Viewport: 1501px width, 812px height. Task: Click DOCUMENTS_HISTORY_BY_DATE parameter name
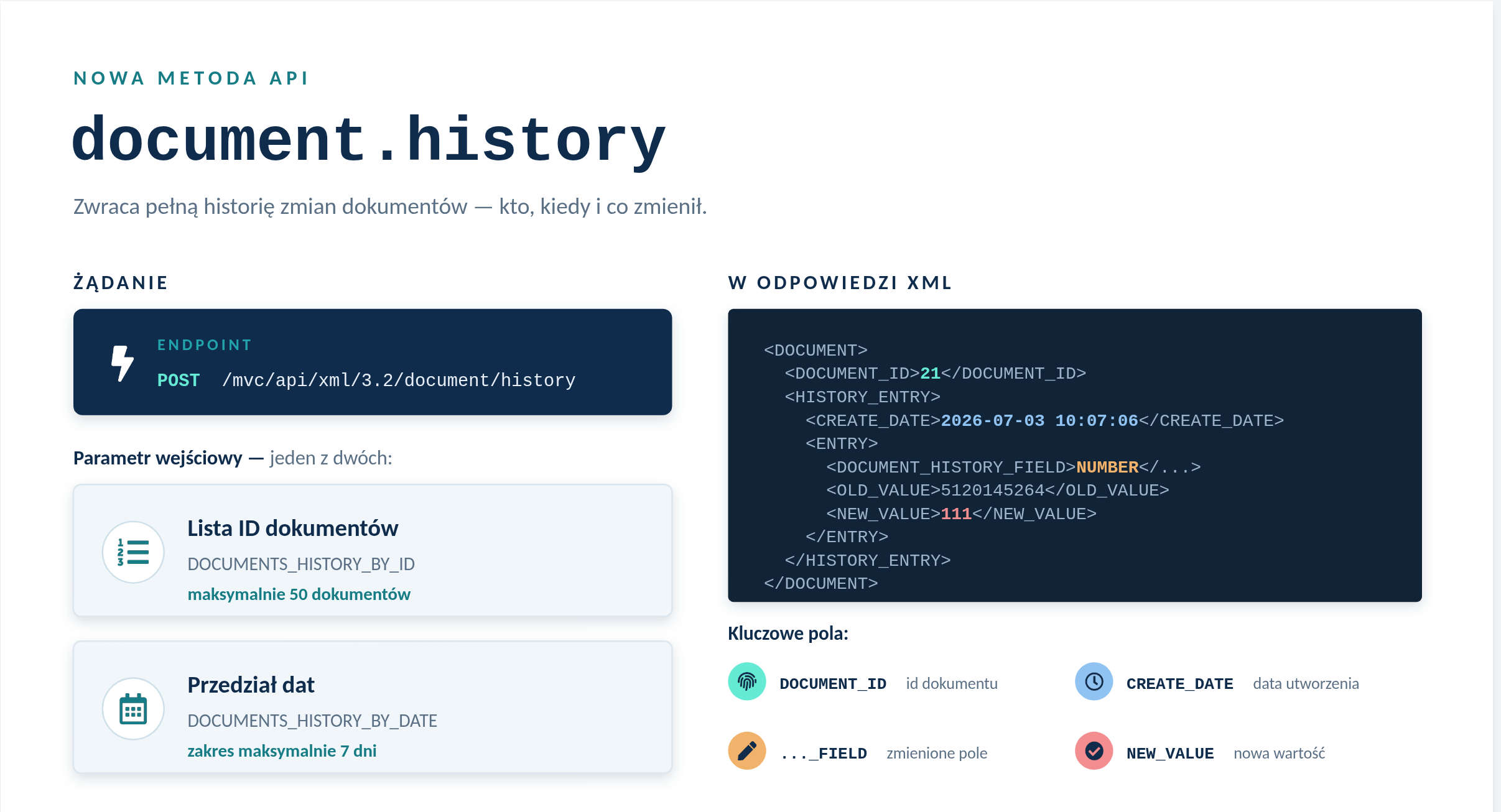(312, 721)
